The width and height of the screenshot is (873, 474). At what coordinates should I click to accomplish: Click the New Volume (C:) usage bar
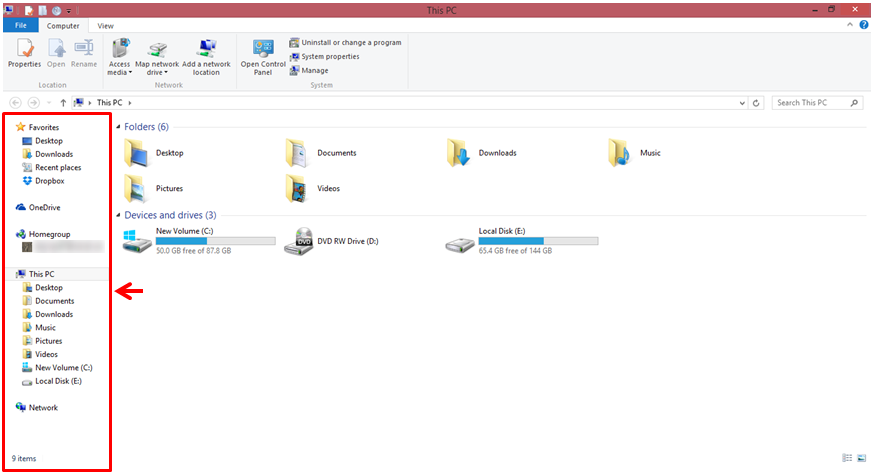[x=215, y=241]
